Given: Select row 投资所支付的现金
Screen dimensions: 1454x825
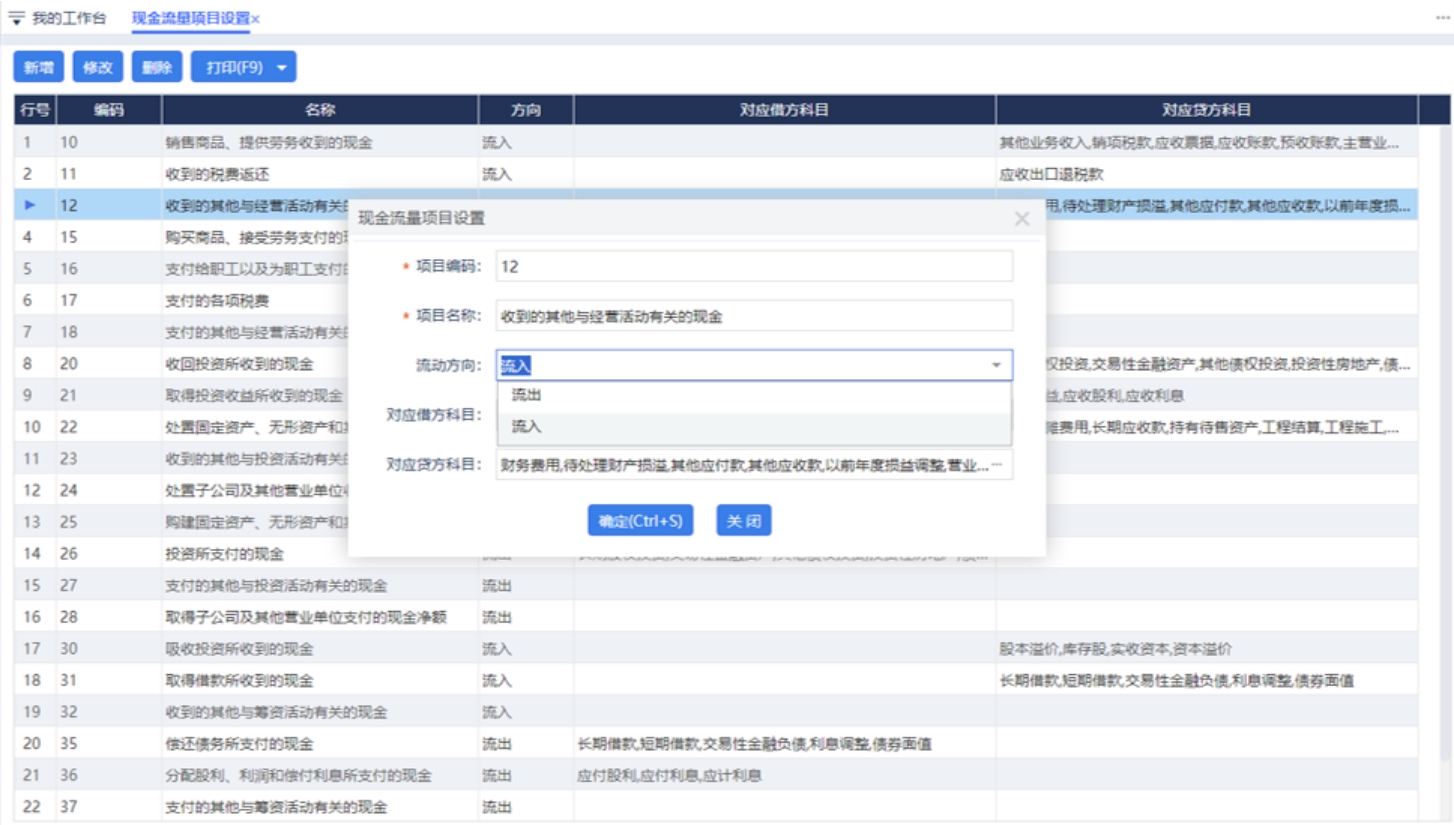Looking at the screenshot, I should coord(716,553).
